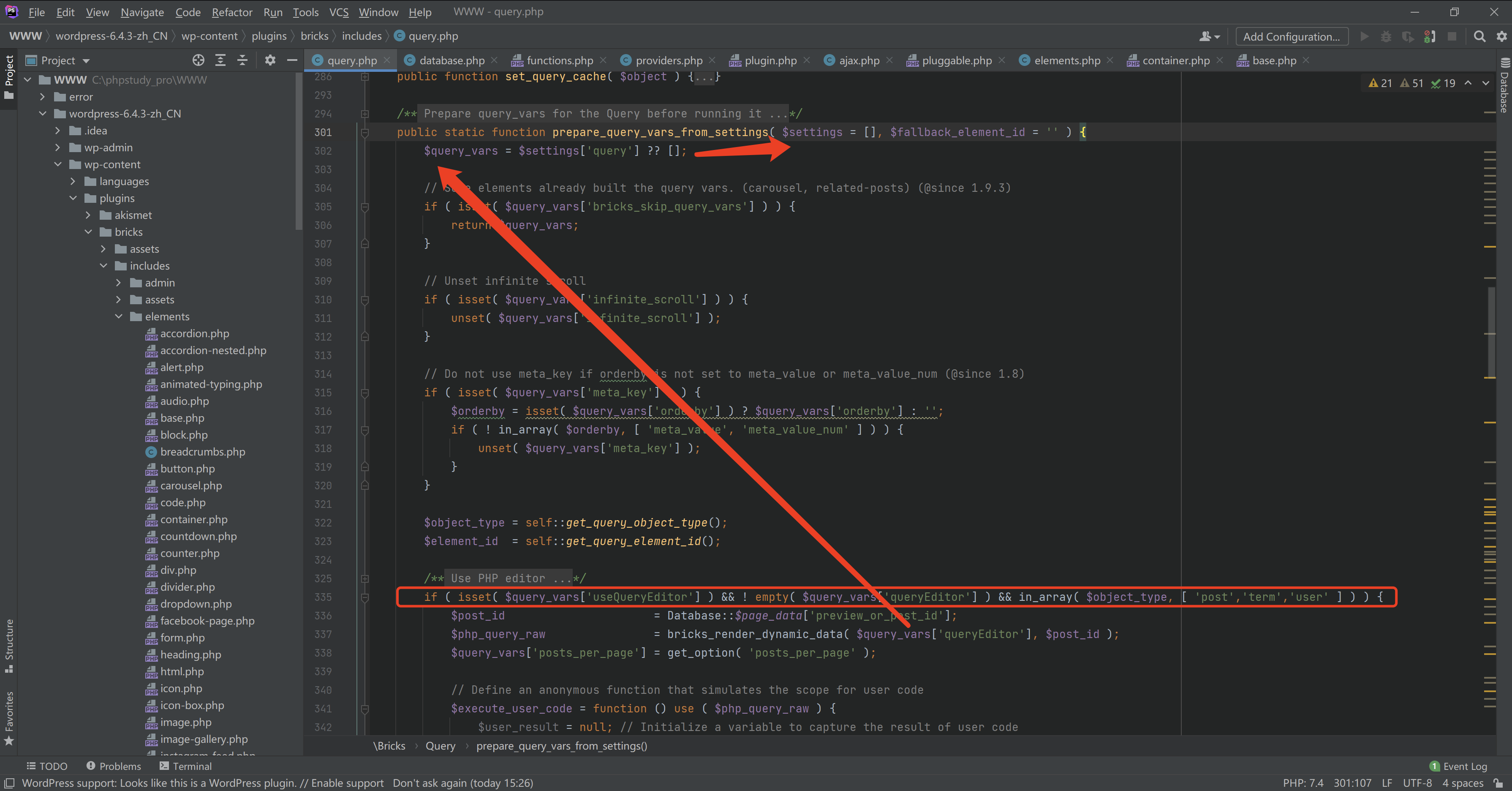Toggle the Project side panel tab

pos(9,77)
